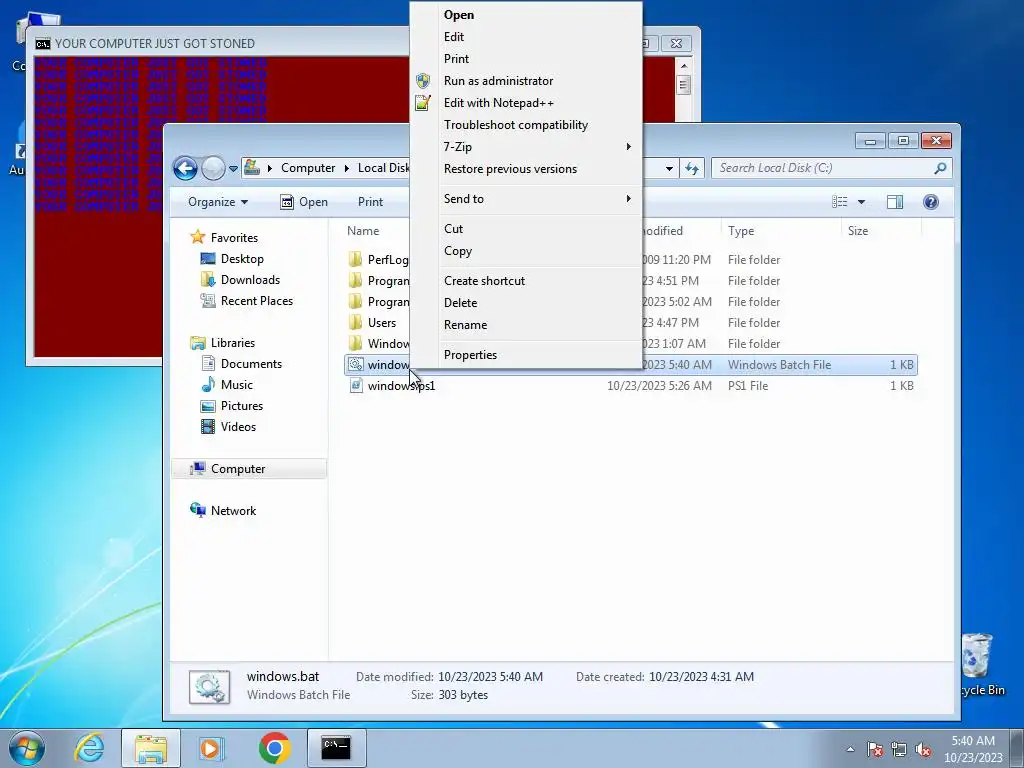1024x768 pixels.
Task: Open Windows Explorer from the taskbar
Action: pos(151,748)
